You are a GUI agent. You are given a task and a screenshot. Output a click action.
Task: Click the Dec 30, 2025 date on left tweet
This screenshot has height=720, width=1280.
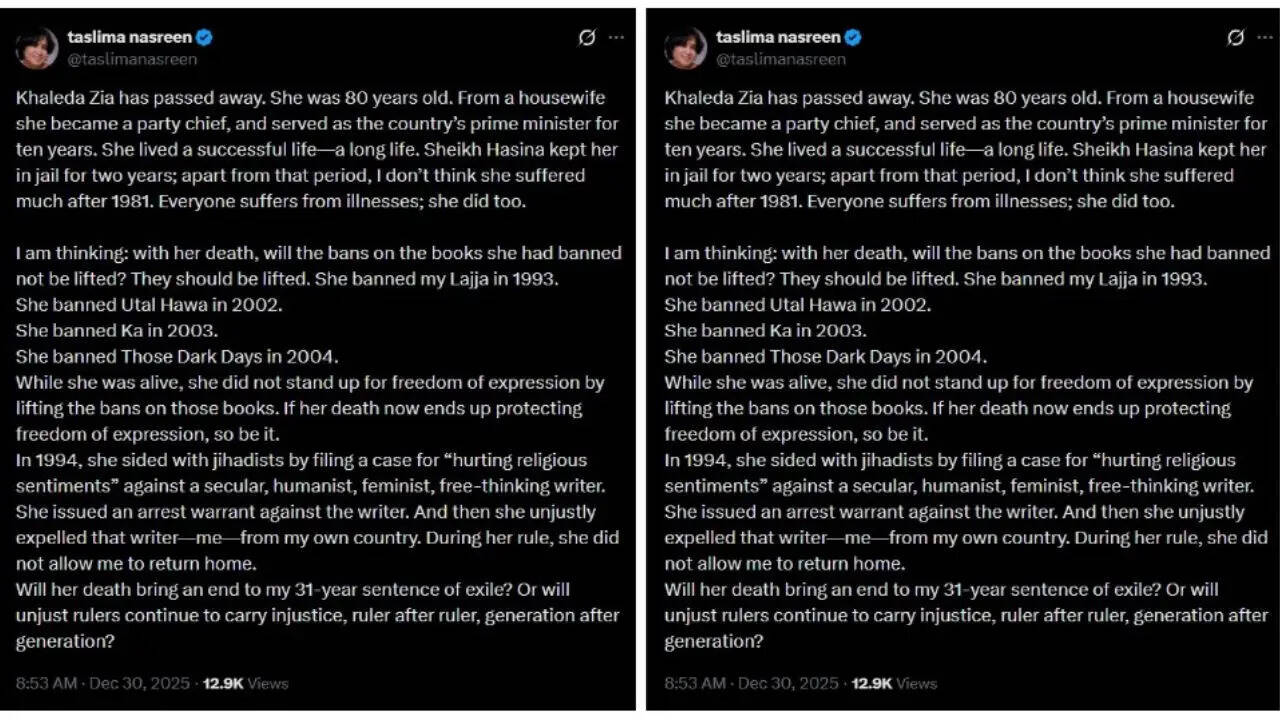[x=139, y=684]
